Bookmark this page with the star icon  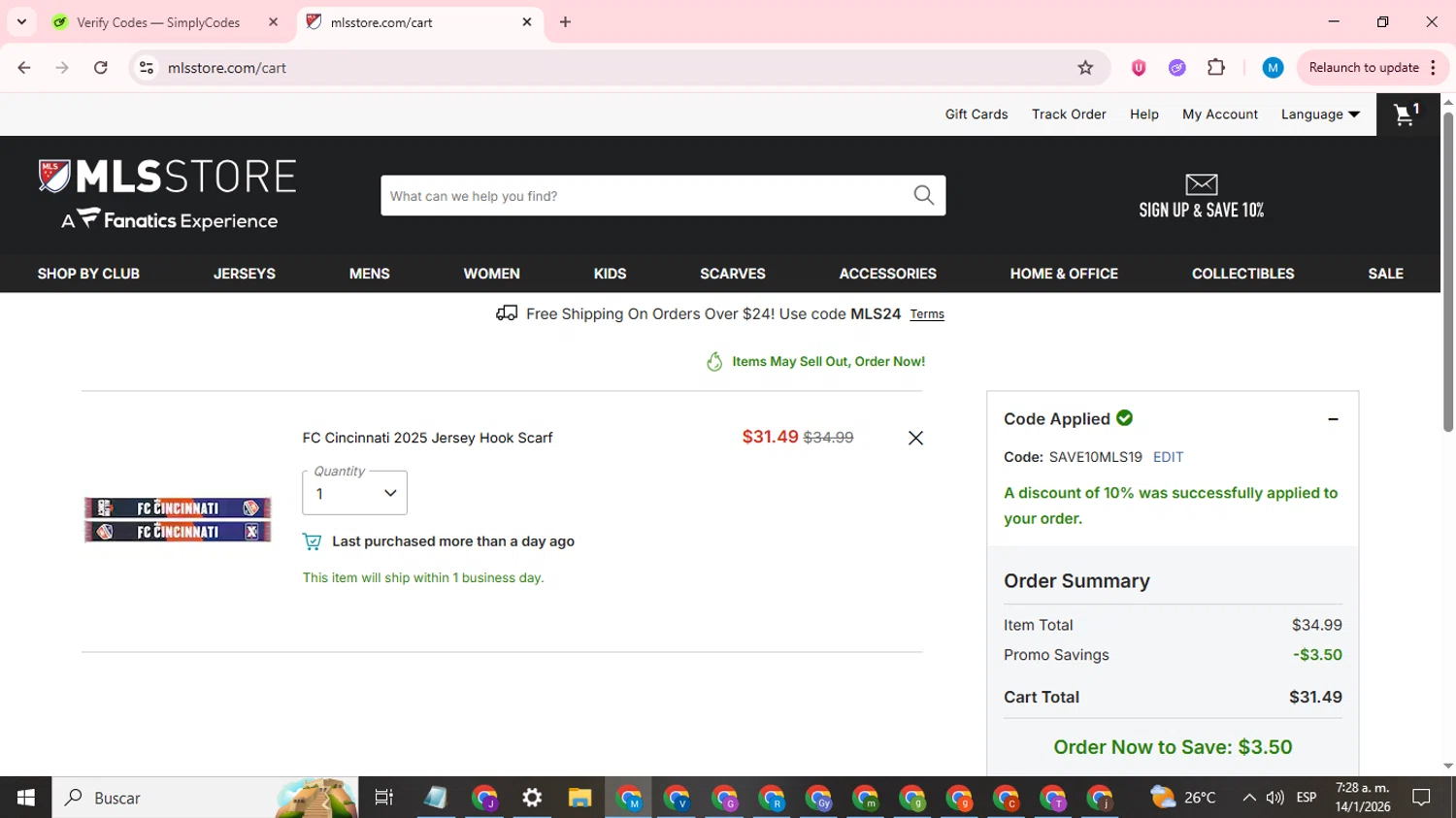tap(1085, 68)
